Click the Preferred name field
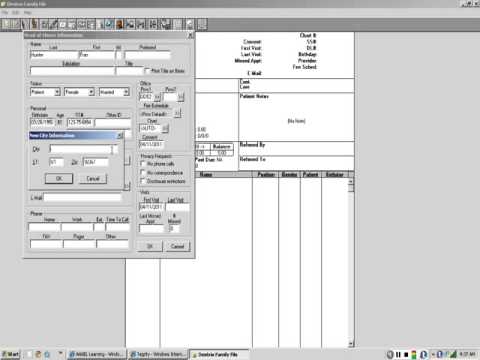 pyautogui.click(x=148, y=55)
